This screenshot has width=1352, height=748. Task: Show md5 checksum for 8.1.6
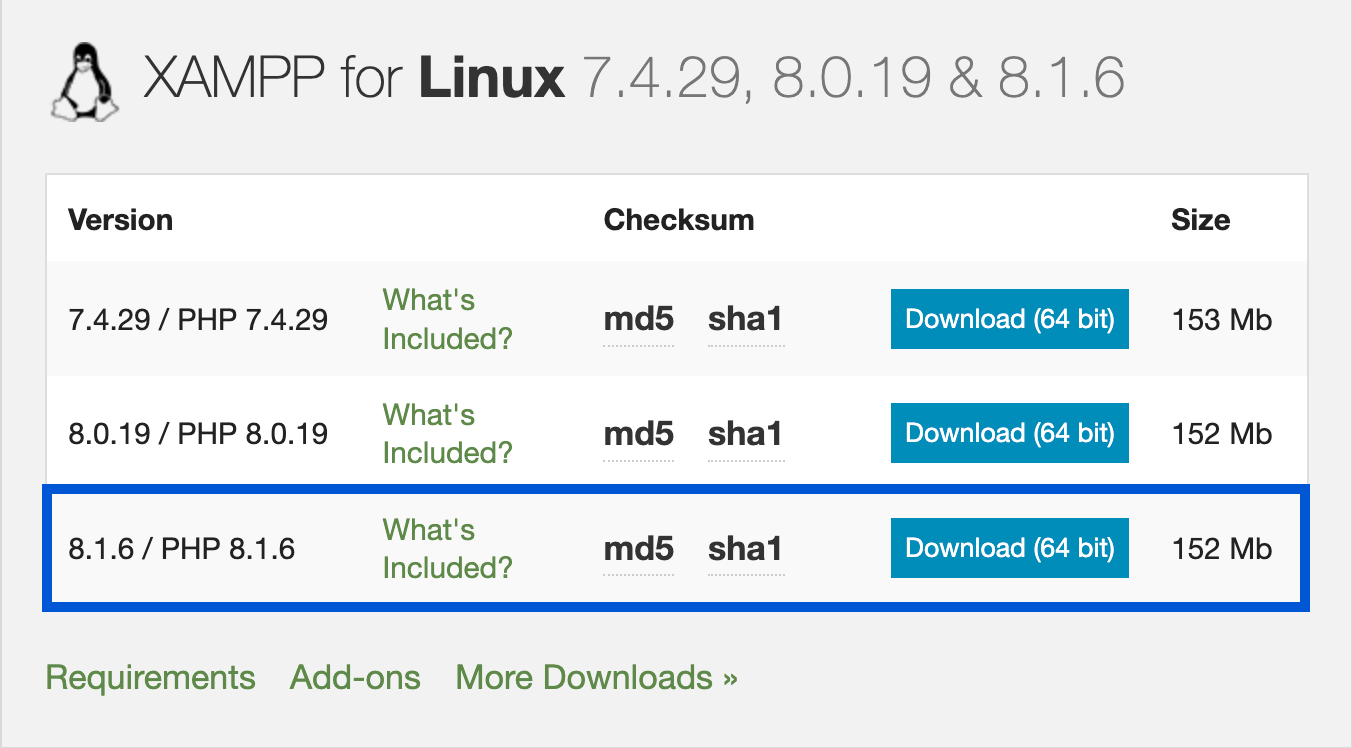(x=638, y=549)
